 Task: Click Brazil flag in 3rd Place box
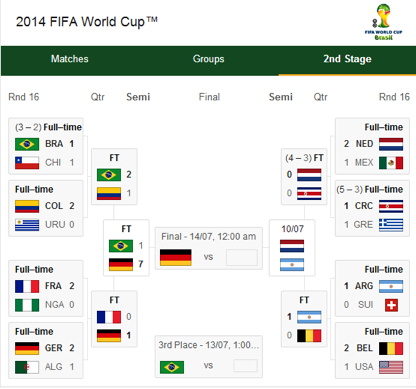click(x=172, y=367)
